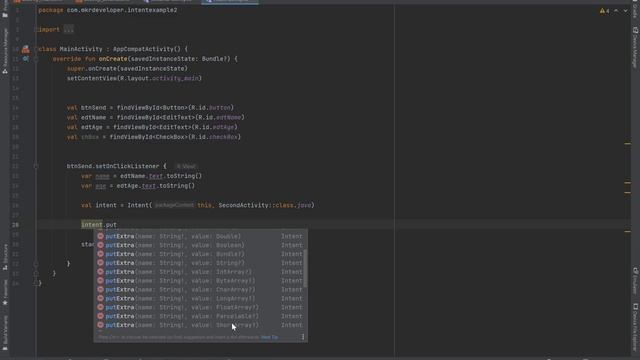Jump to the bottom warning stripe marker
The image size is (640, 360).
[627, 231]
